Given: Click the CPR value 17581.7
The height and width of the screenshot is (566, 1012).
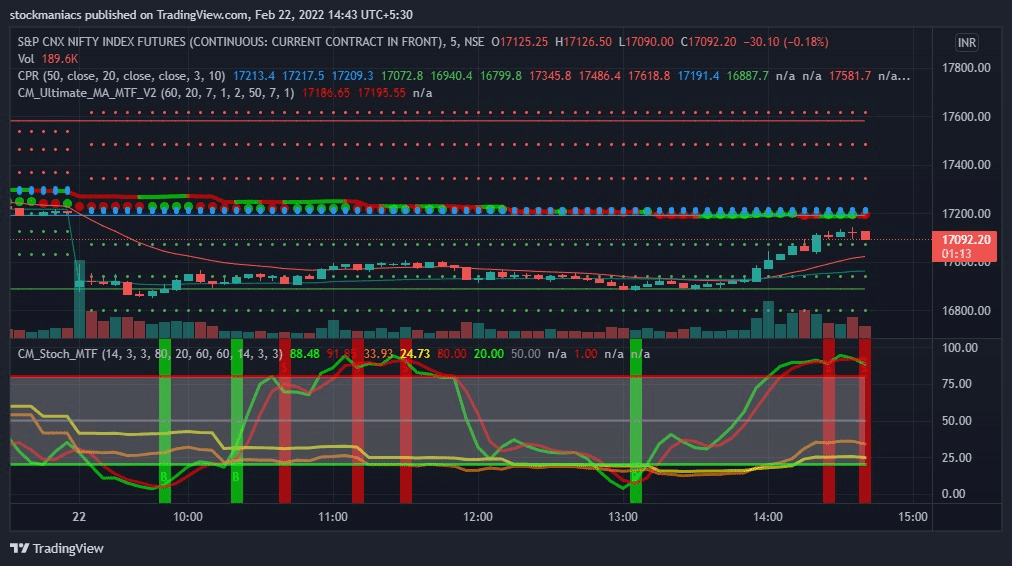Looking at the screenshot, I should (849, 76).
